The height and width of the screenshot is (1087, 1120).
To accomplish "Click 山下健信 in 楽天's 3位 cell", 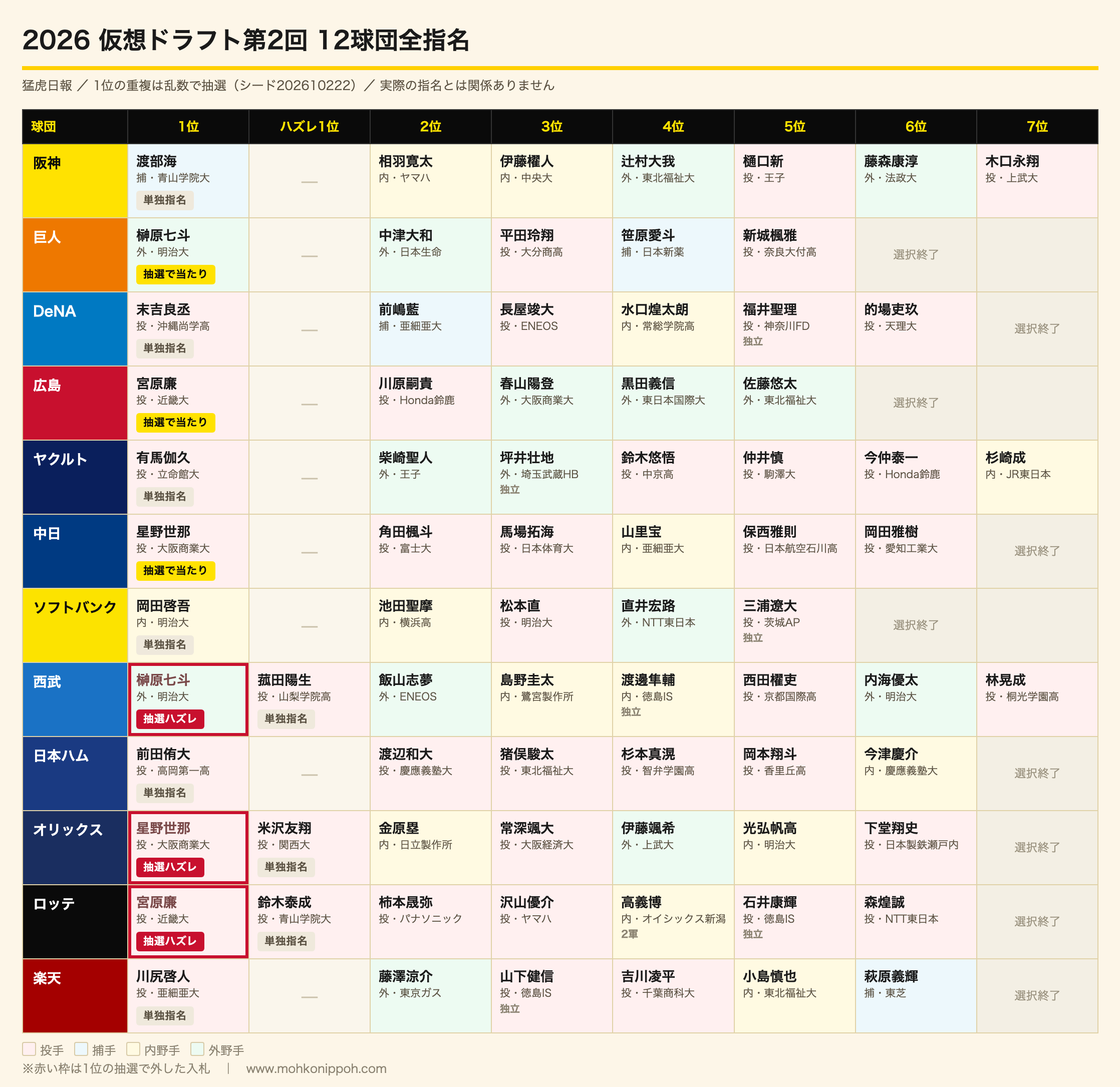I will tap(527, 976).
